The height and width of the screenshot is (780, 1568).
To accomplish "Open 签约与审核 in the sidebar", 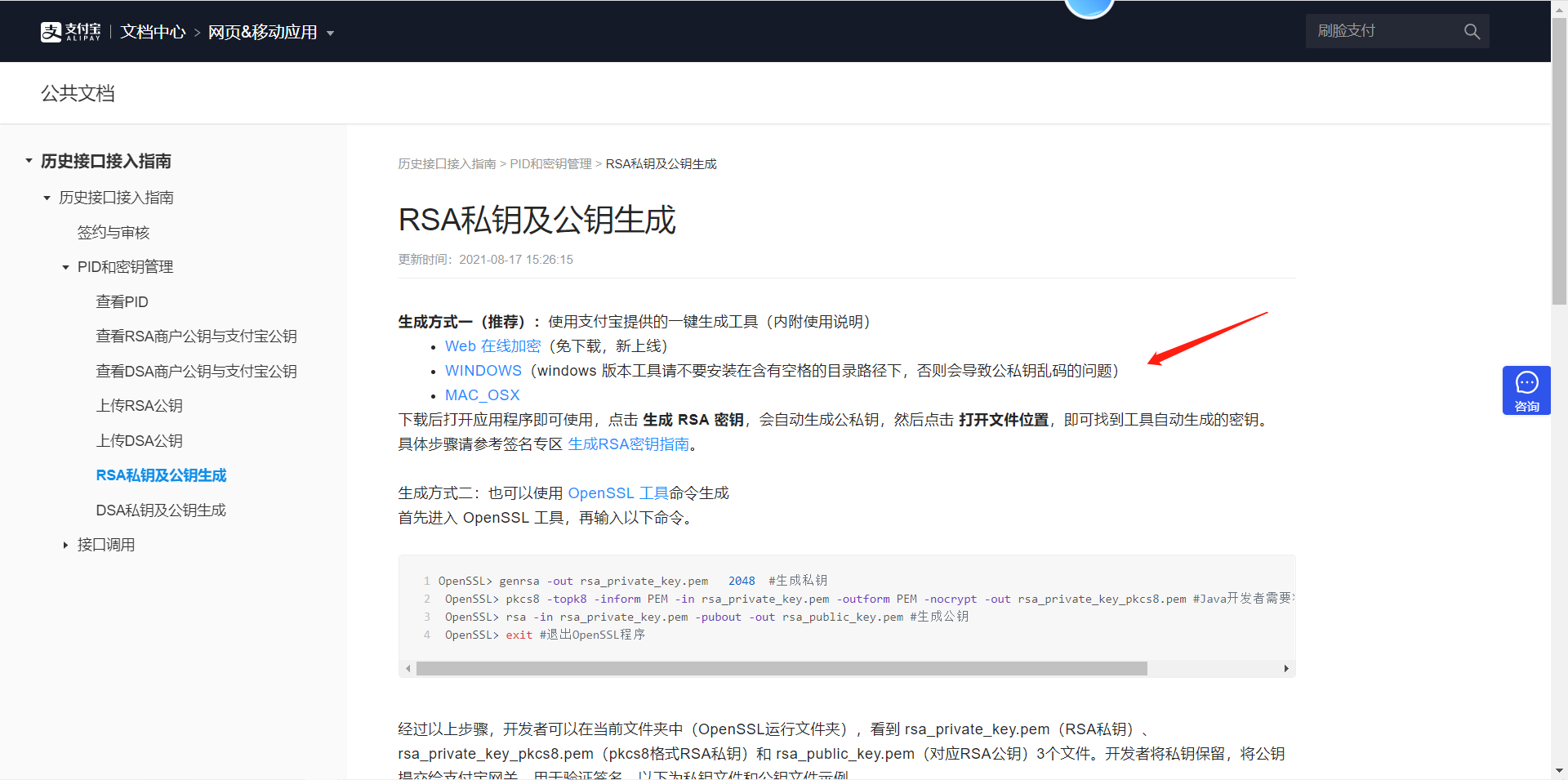I will pos(114,233).
